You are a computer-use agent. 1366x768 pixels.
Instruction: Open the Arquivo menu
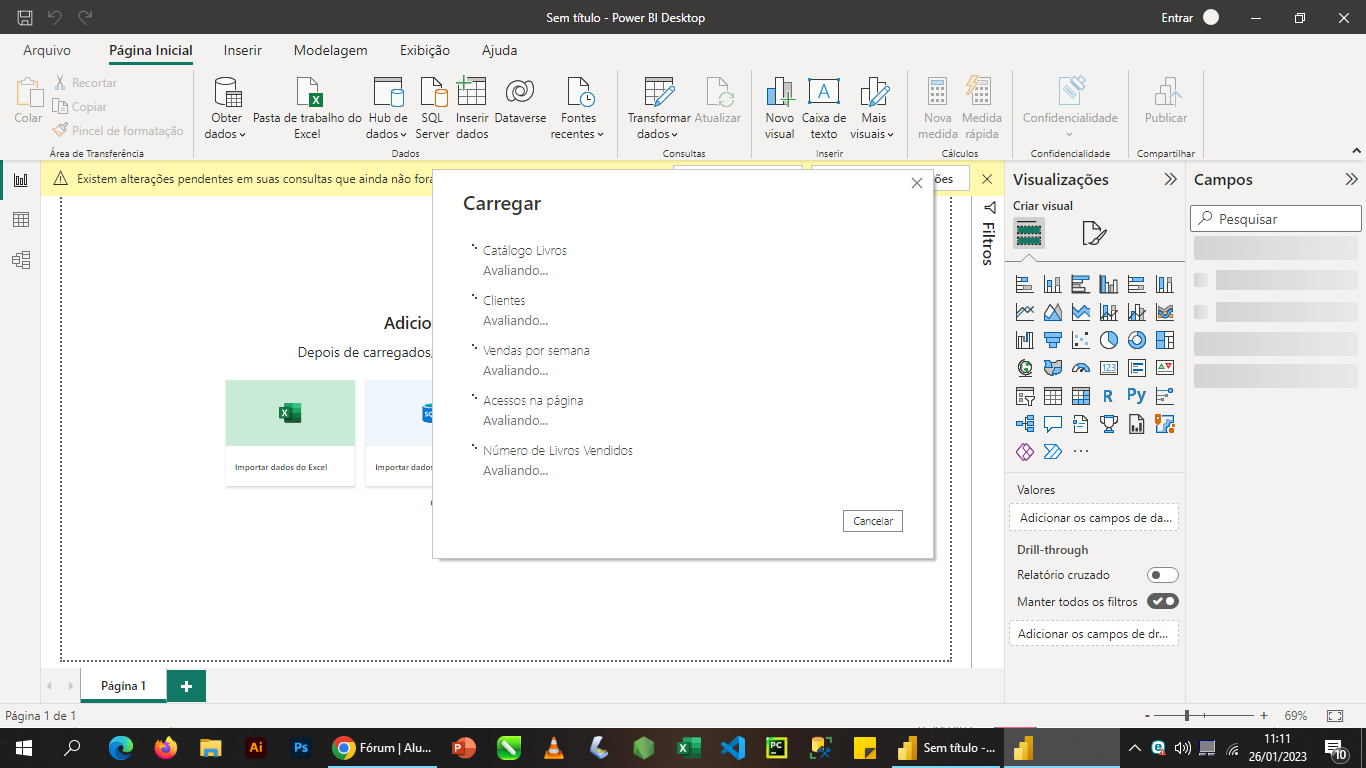point(47,50)
